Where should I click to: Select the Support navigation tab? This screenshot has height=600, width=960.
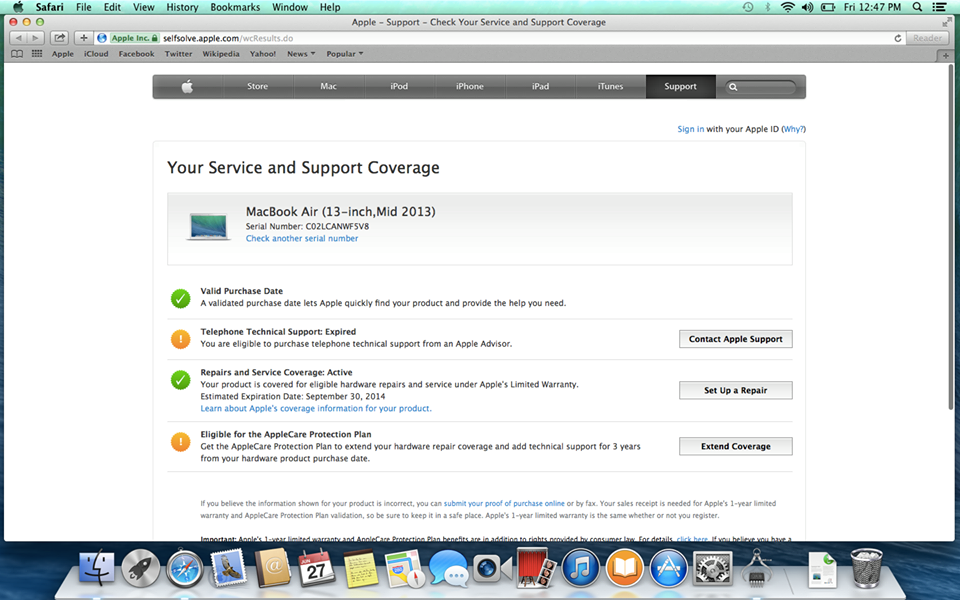[681, 86]
